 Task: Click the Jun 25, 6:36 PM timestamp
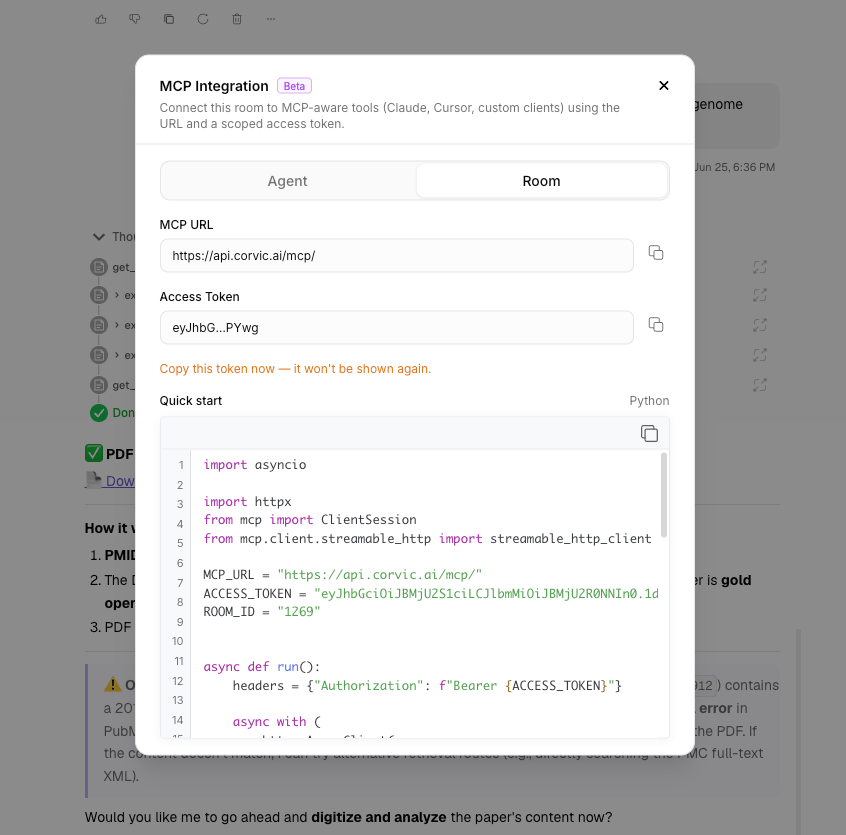(735, 167)
